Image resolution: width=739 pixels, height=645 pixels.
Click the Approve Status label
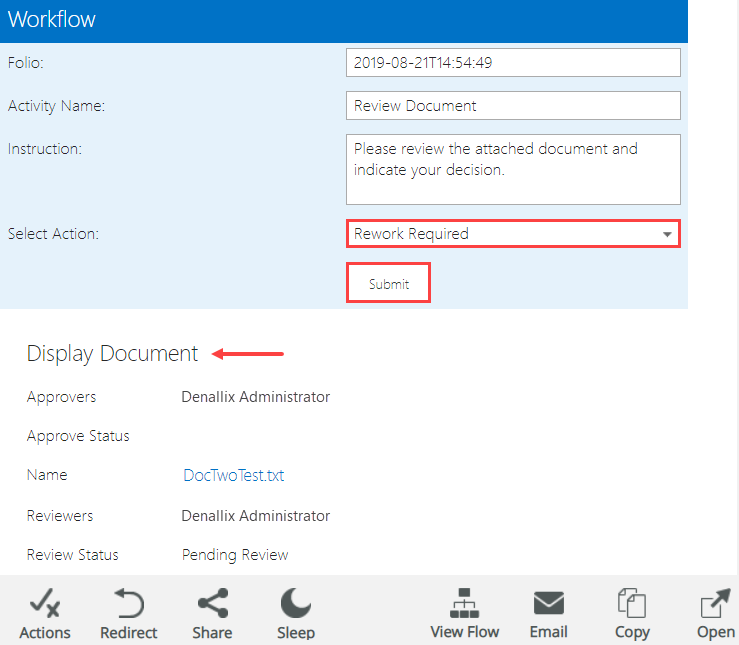tap(78, 436)
